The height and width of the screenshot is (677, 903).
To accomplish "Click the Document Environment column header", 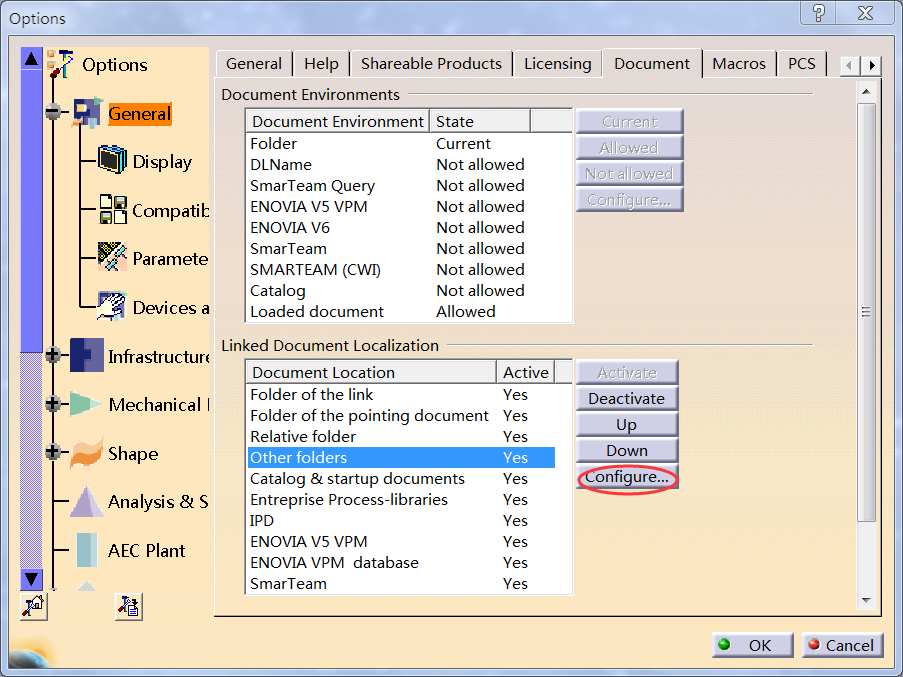I will coord(337,121).
